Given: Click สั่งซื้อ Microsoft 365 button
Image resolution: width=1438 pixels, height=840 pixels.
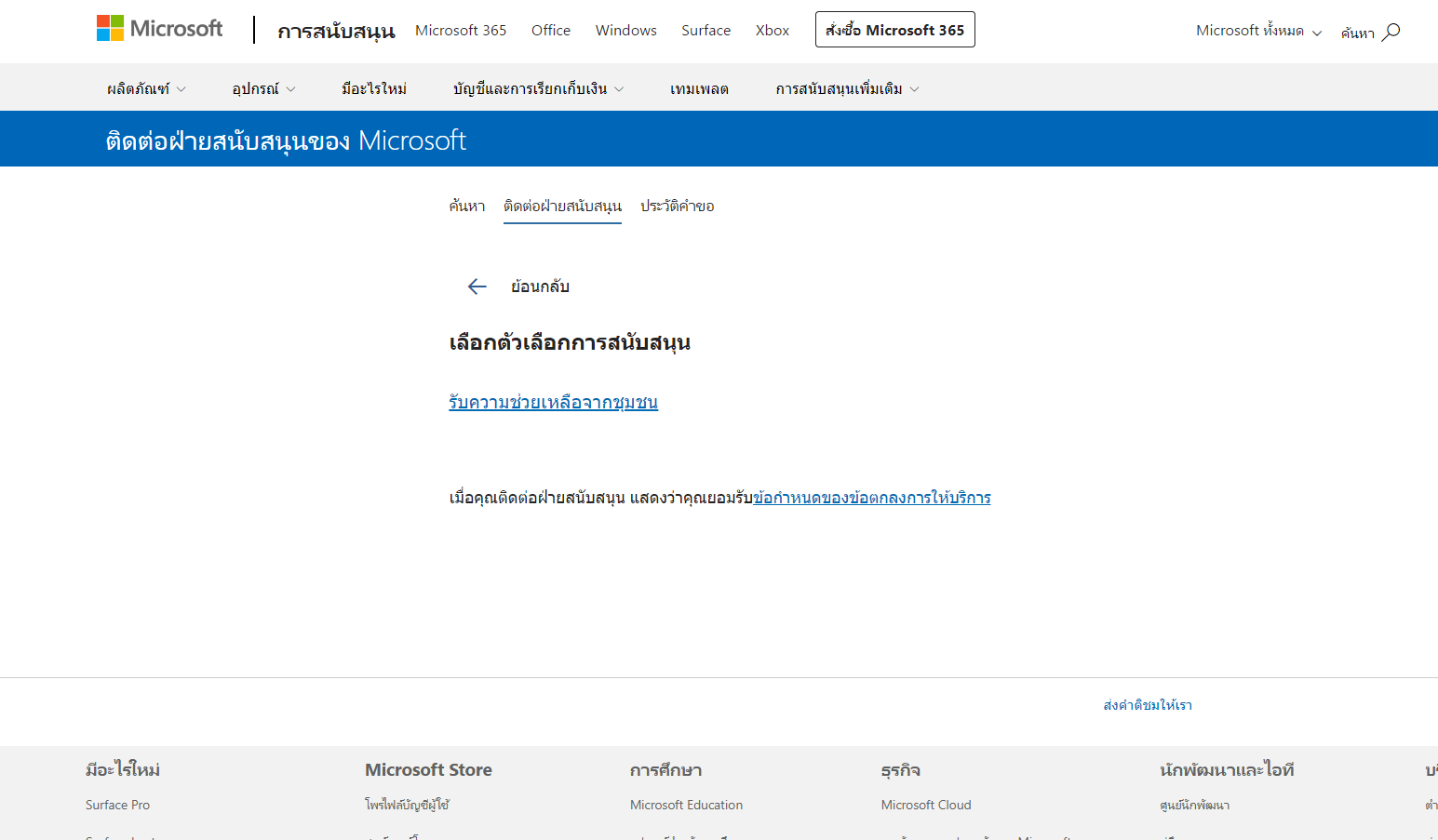Looking at the screenshot, I should click(895, 30).
